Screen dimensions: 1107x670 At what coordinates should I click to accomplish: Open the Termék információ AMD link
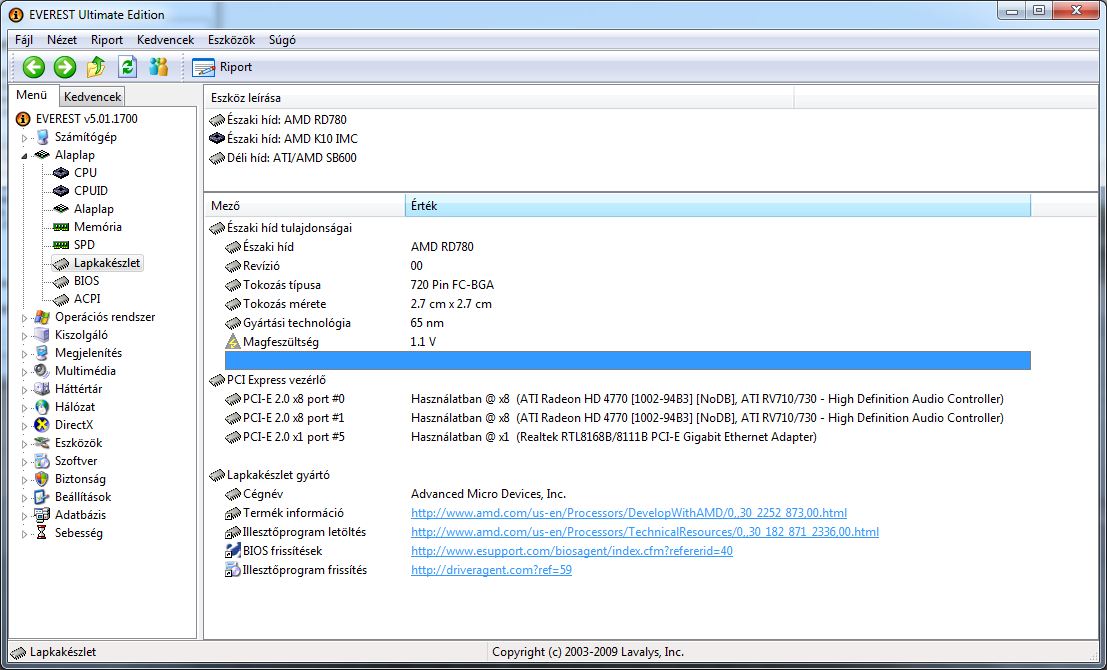[x=628, y=513]
